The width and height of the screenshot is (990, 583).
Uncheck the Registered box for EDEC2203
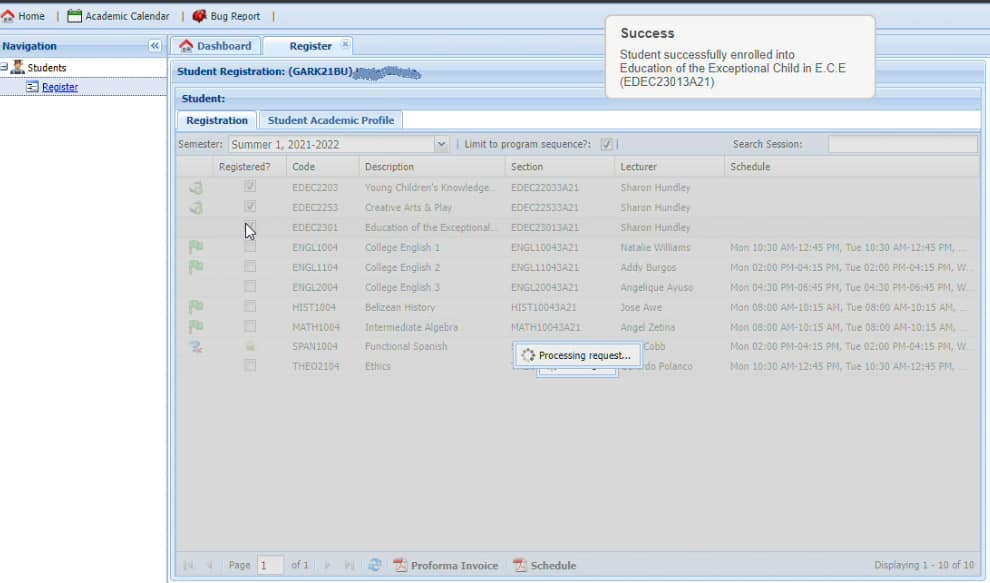(x=250, y=187)
